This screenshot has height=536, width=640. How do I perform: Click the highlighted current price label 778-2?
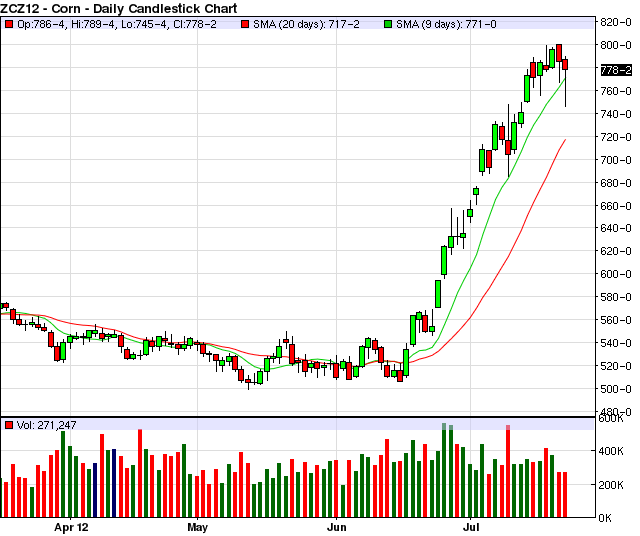[616, 70]
